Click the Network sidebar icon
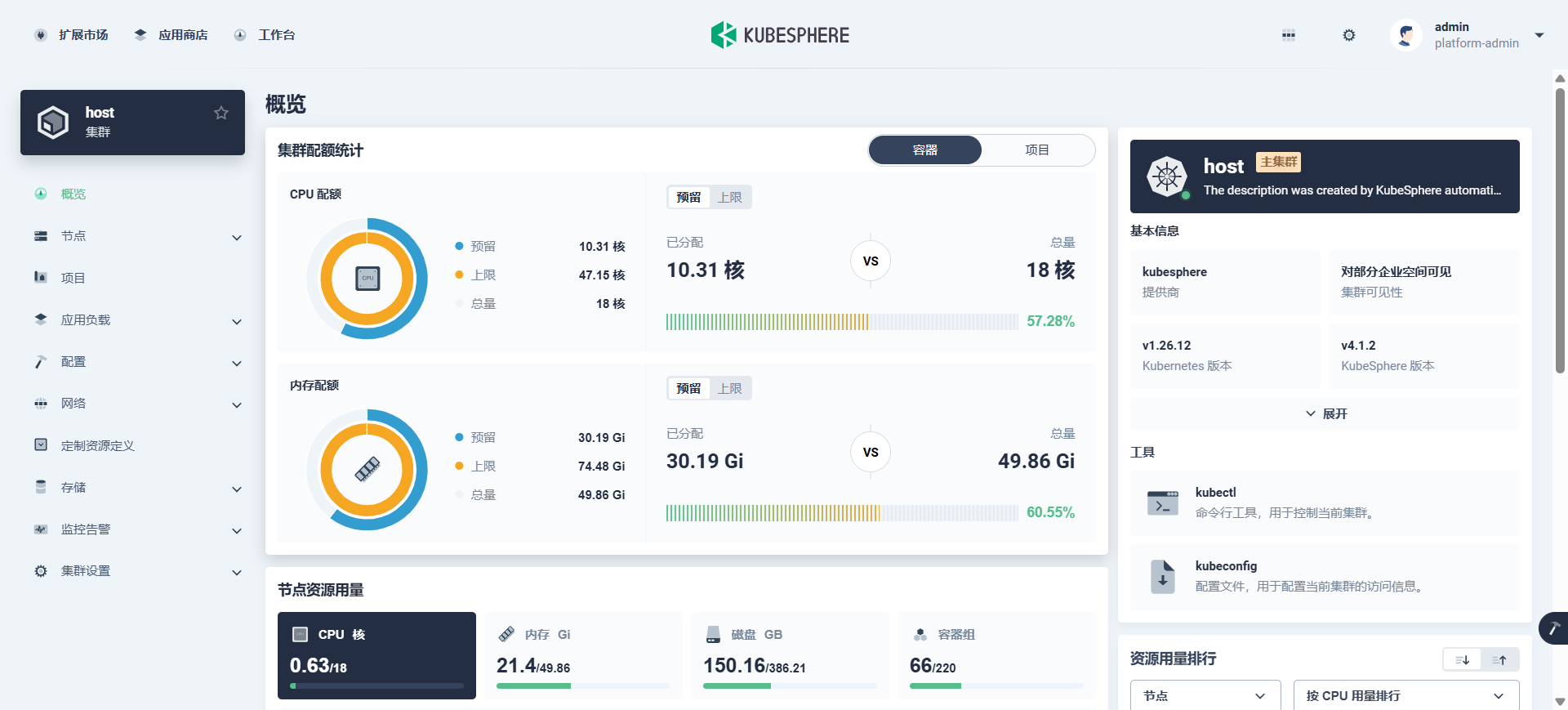1568x710 pixels. tap(41, 404)
